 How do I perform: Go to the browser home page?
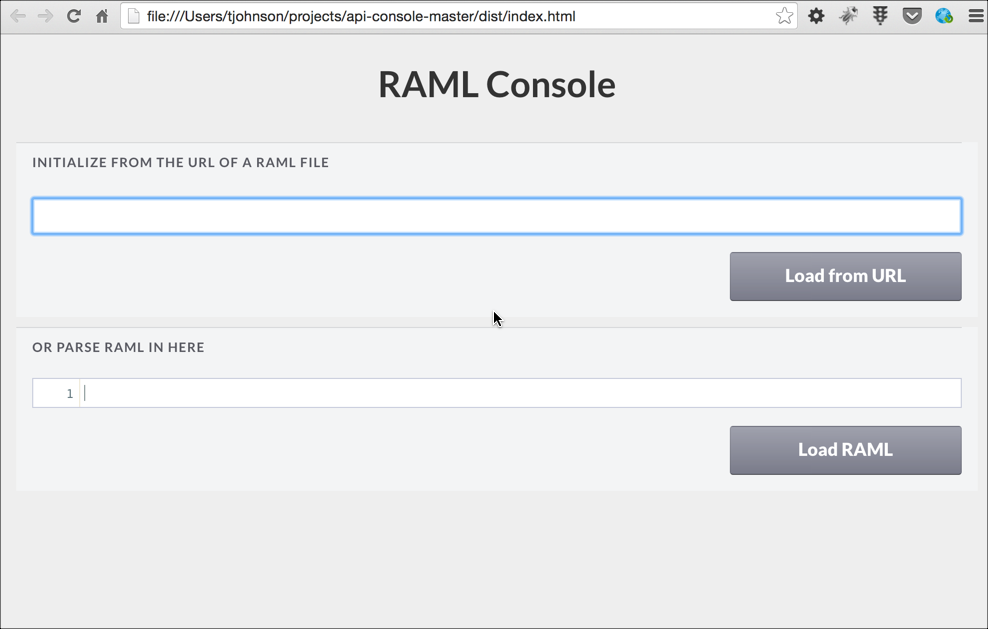tap(102, 16)
